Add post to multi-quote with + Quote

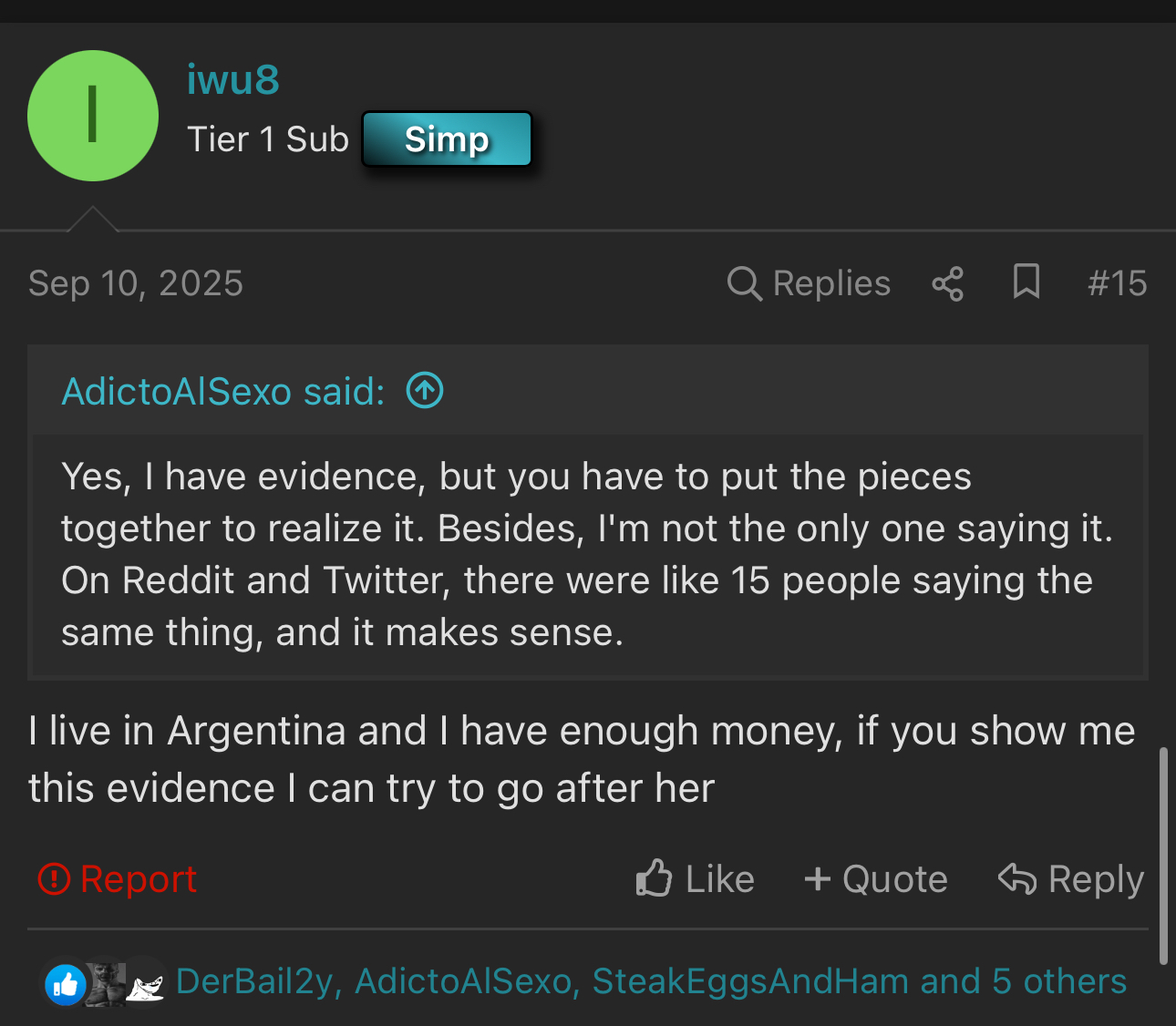tap(876, 879)
